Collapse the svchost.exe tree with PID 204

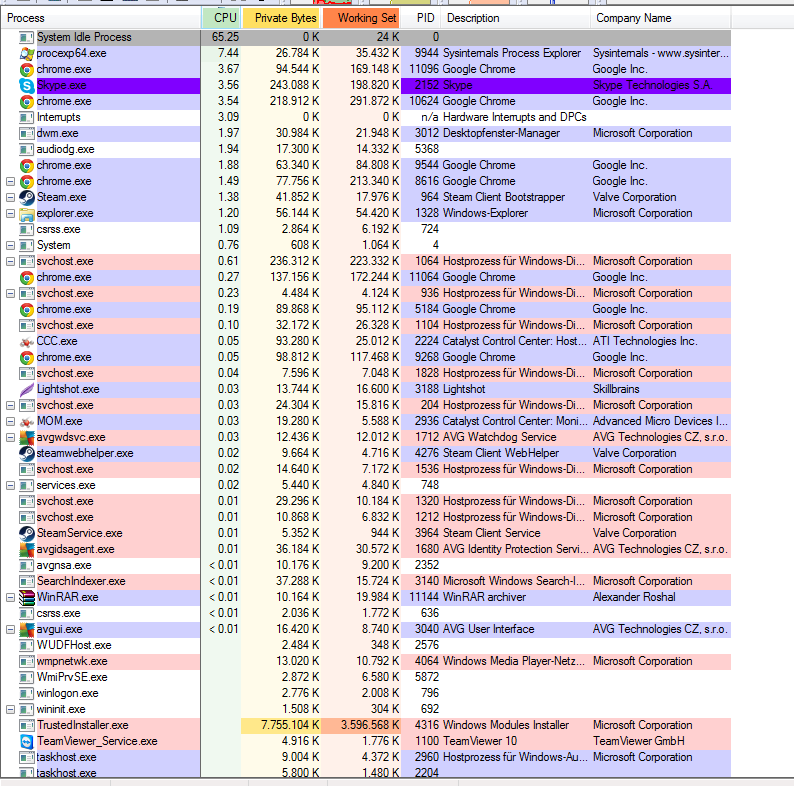pos(10,405)
